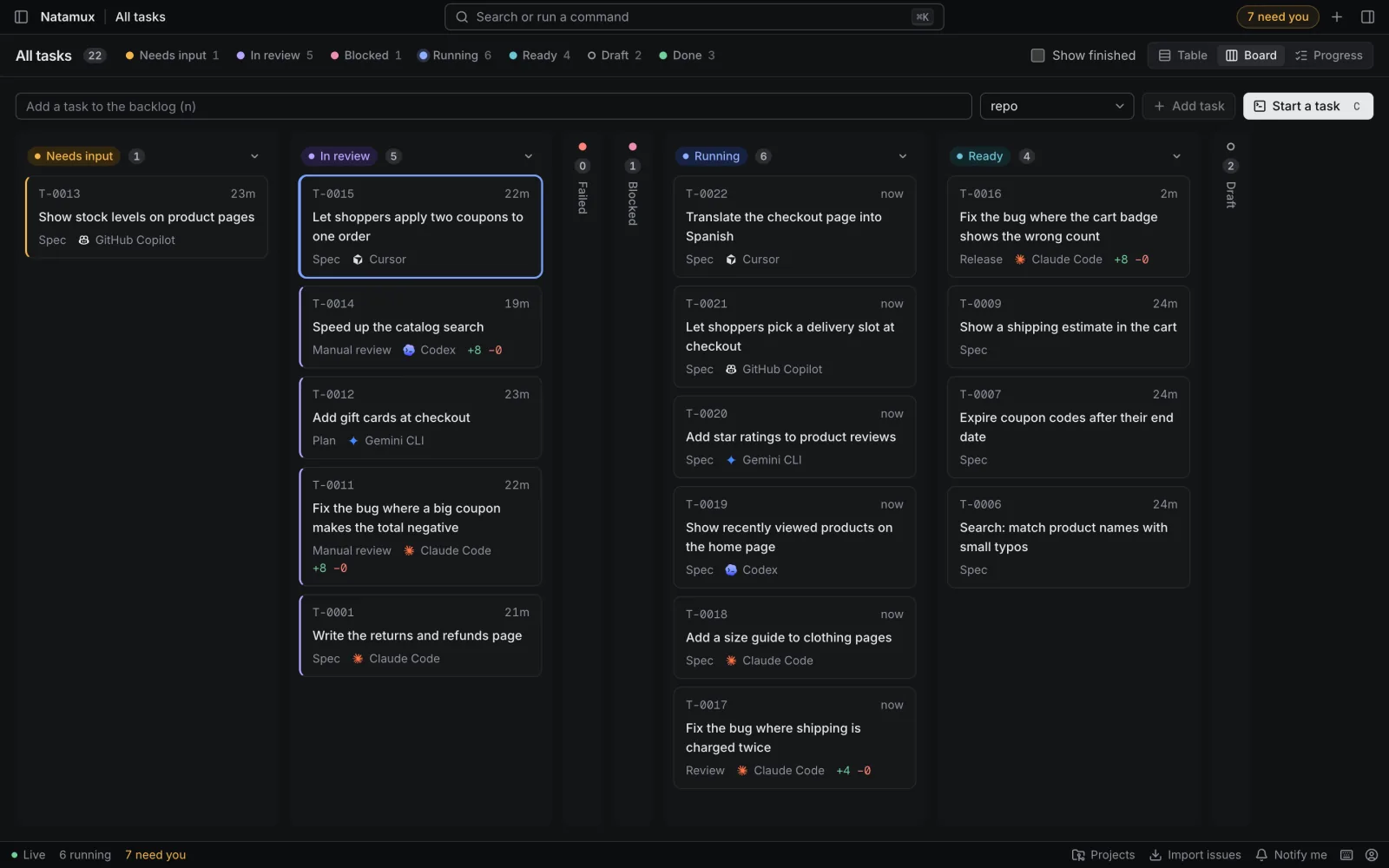1389x868 pixels.
Task: Collapse the In review column
Action: pos(528,156)
